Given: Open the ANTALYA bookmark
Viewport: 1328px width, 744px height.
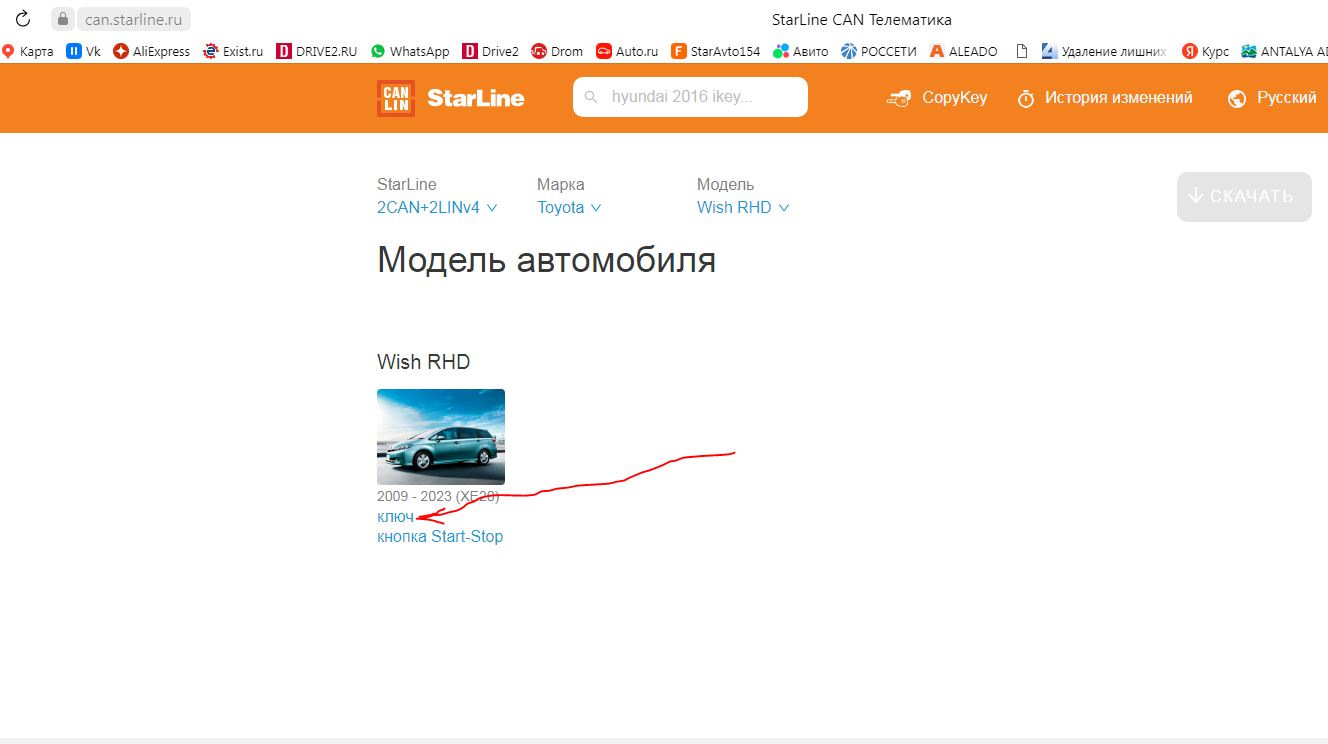Looking at the screenshot, I should (1284, 51).
